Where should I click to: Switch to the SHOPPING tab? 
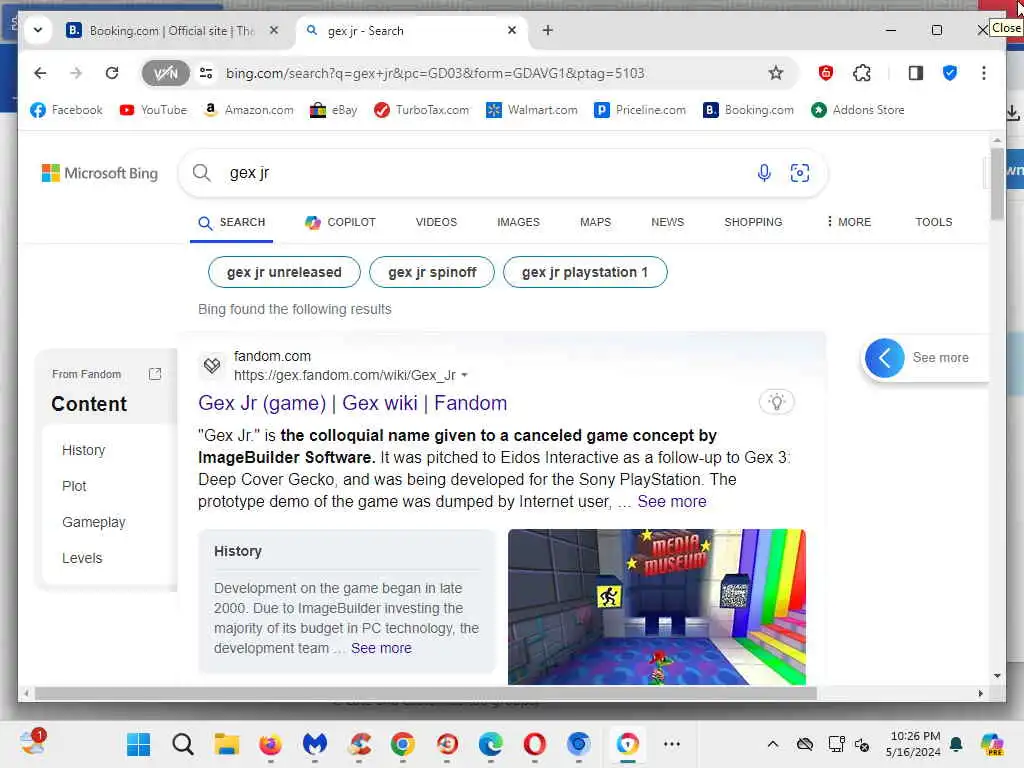(x=753, y=222)
